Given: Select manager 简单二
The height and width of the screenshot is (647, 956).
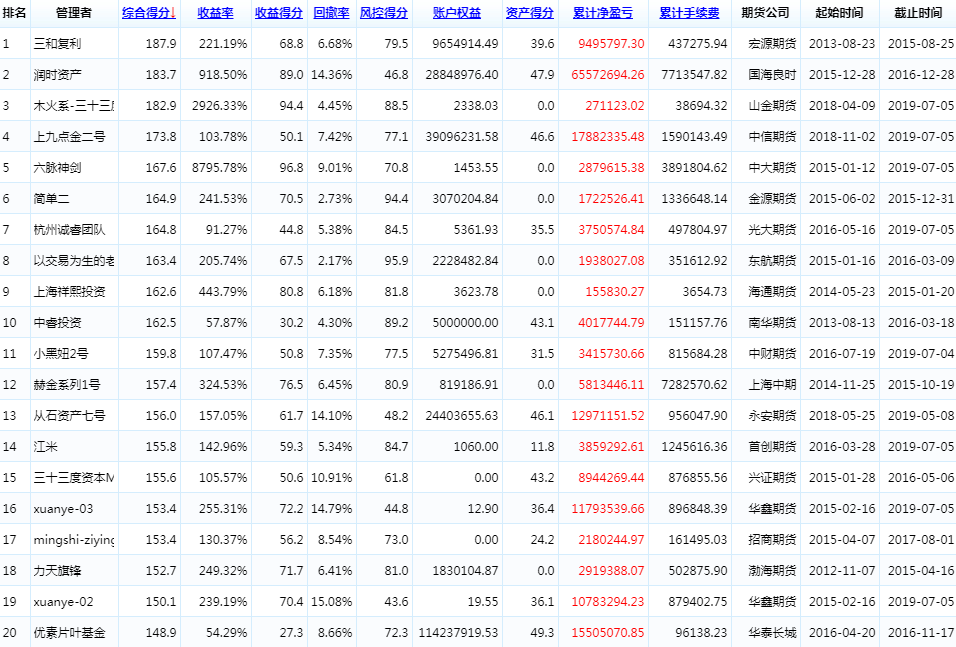Looking at the screenshot, I should tap(51, 199).
